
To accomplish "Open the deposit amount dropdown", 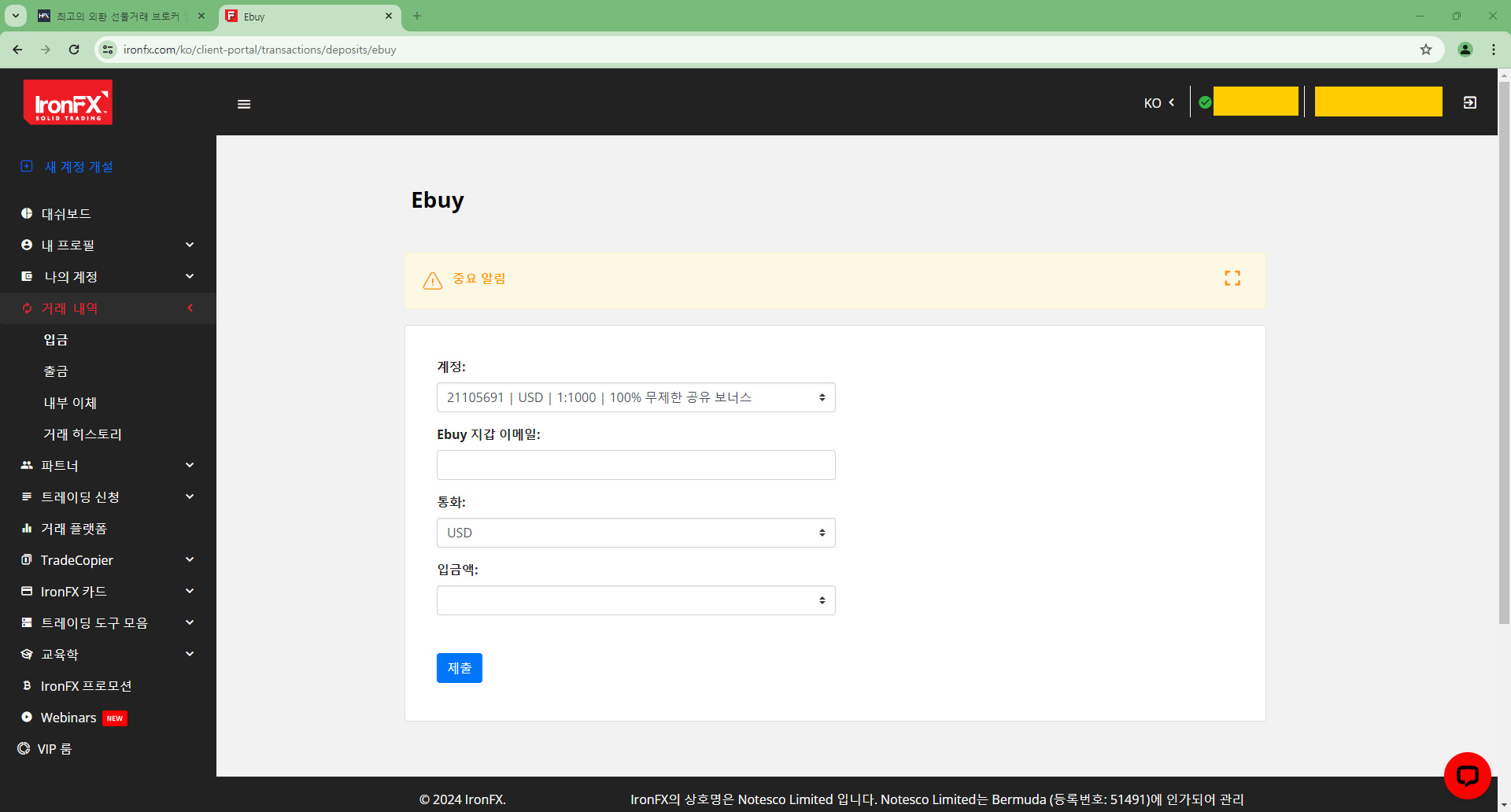I will [635, 600].
